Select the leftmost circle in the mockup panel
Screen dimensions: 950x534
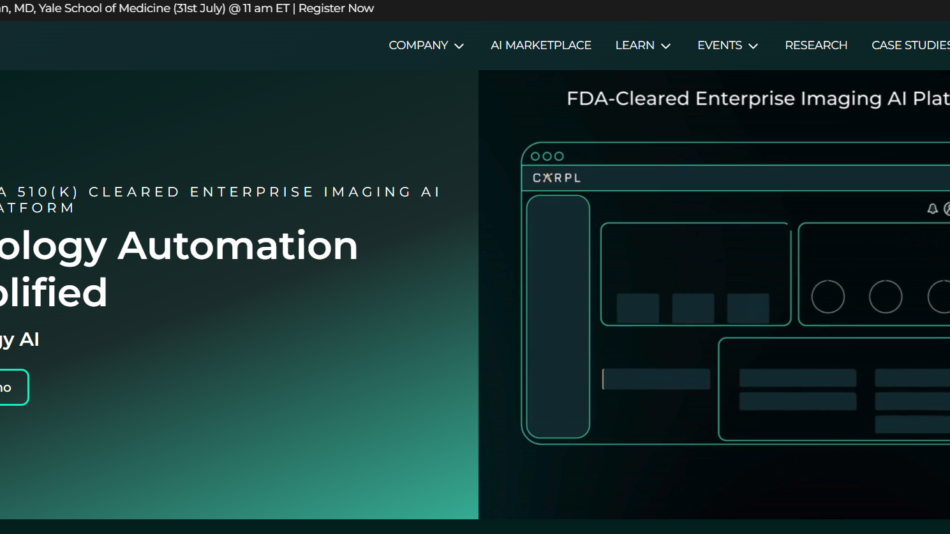[827, 297]
